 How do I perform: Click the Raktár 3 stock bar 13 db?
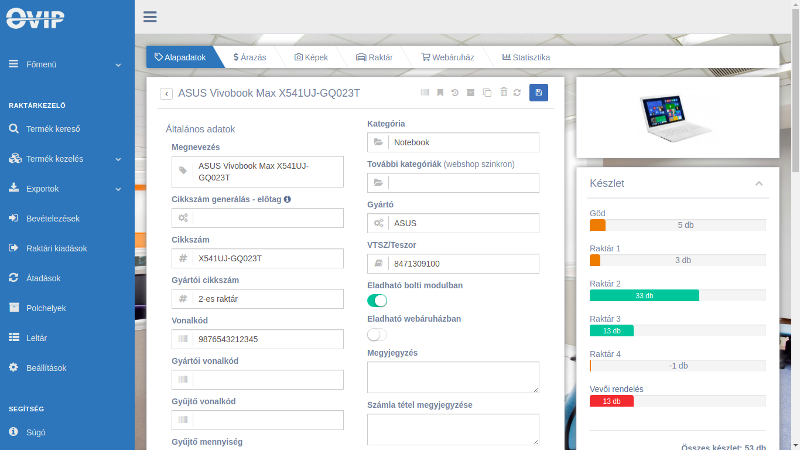[678, 331]
